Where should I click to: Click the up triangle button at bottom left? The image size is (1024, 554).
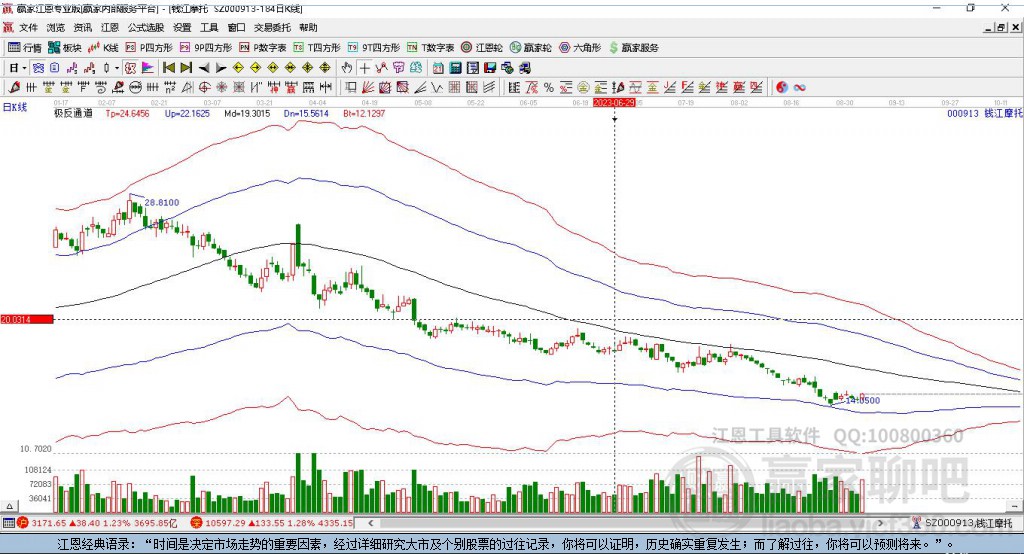pos(9,506)
